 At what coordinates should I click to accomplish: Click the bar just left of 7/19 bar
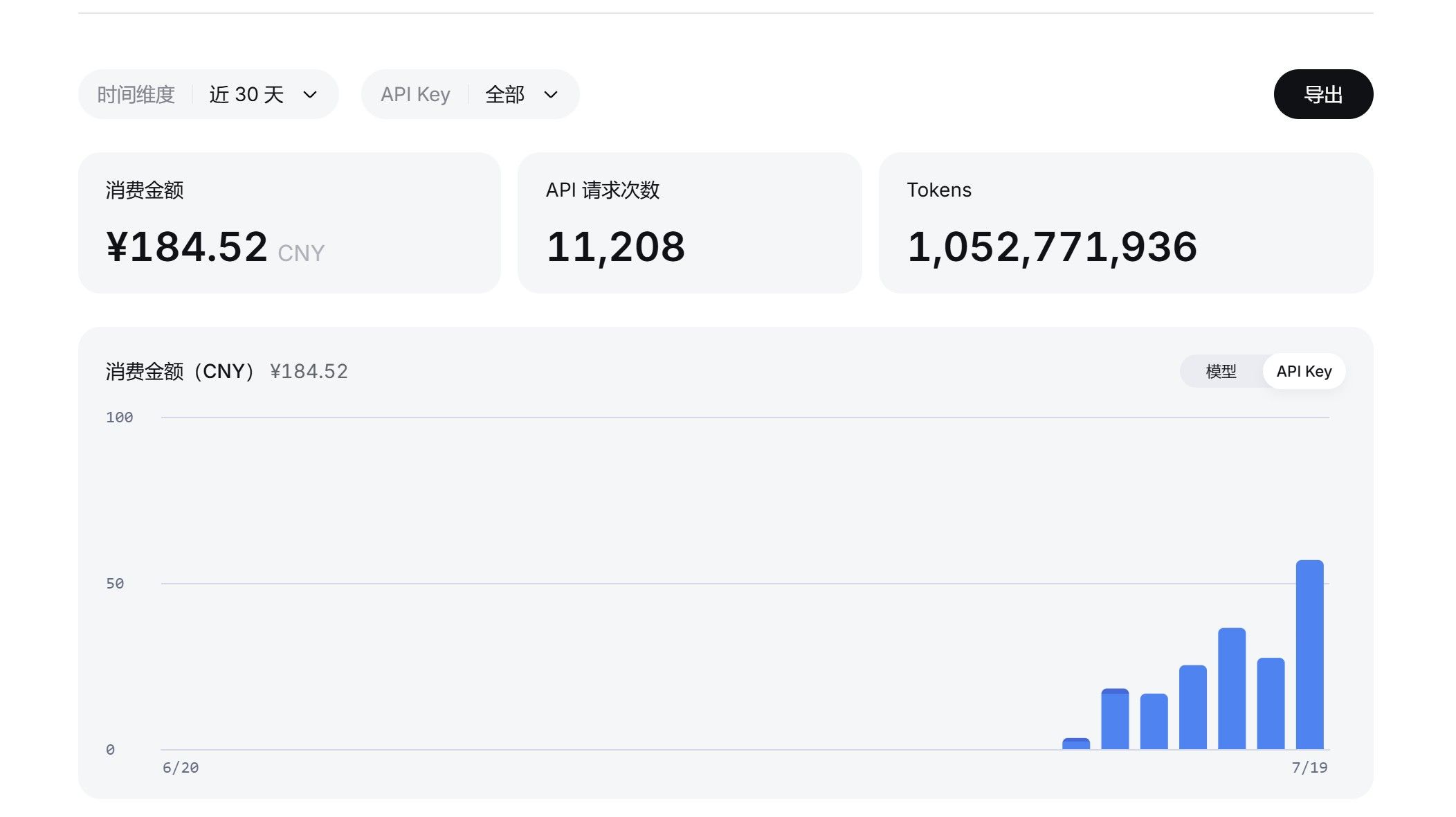tap(1271, 703)
